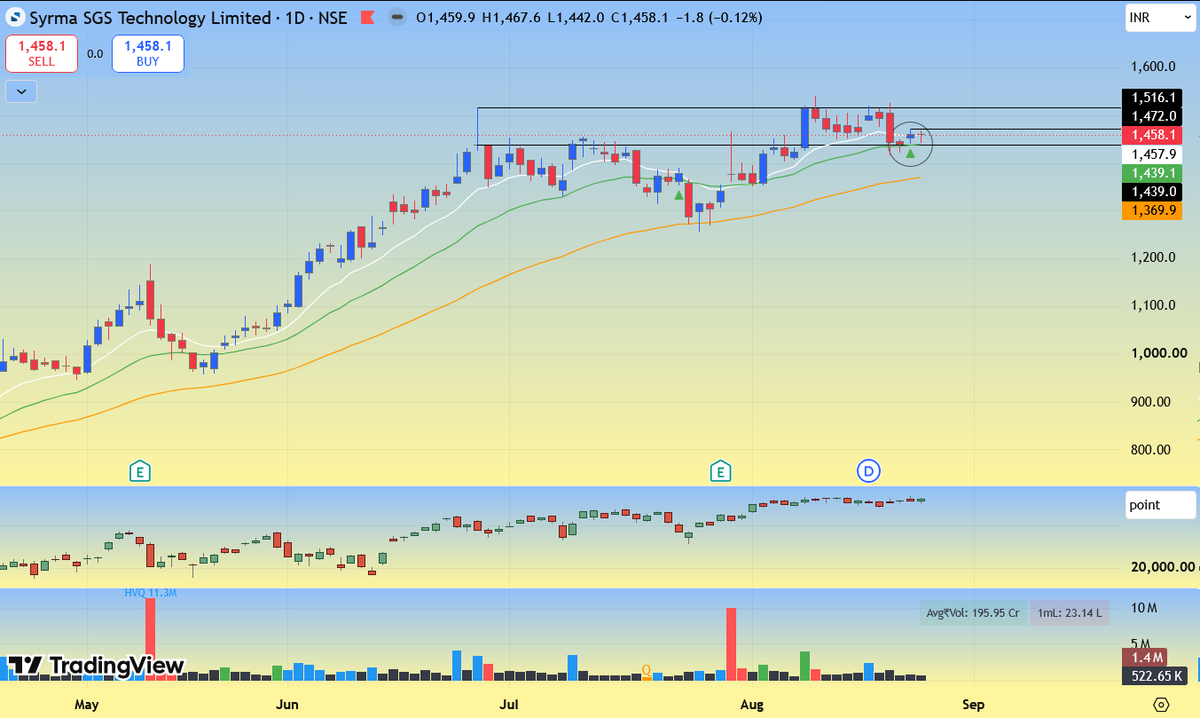The height and width of the screenshot is (718, 1200).
Task: Click the 1,100.0 price axis label
Action: click(1153, 305)
